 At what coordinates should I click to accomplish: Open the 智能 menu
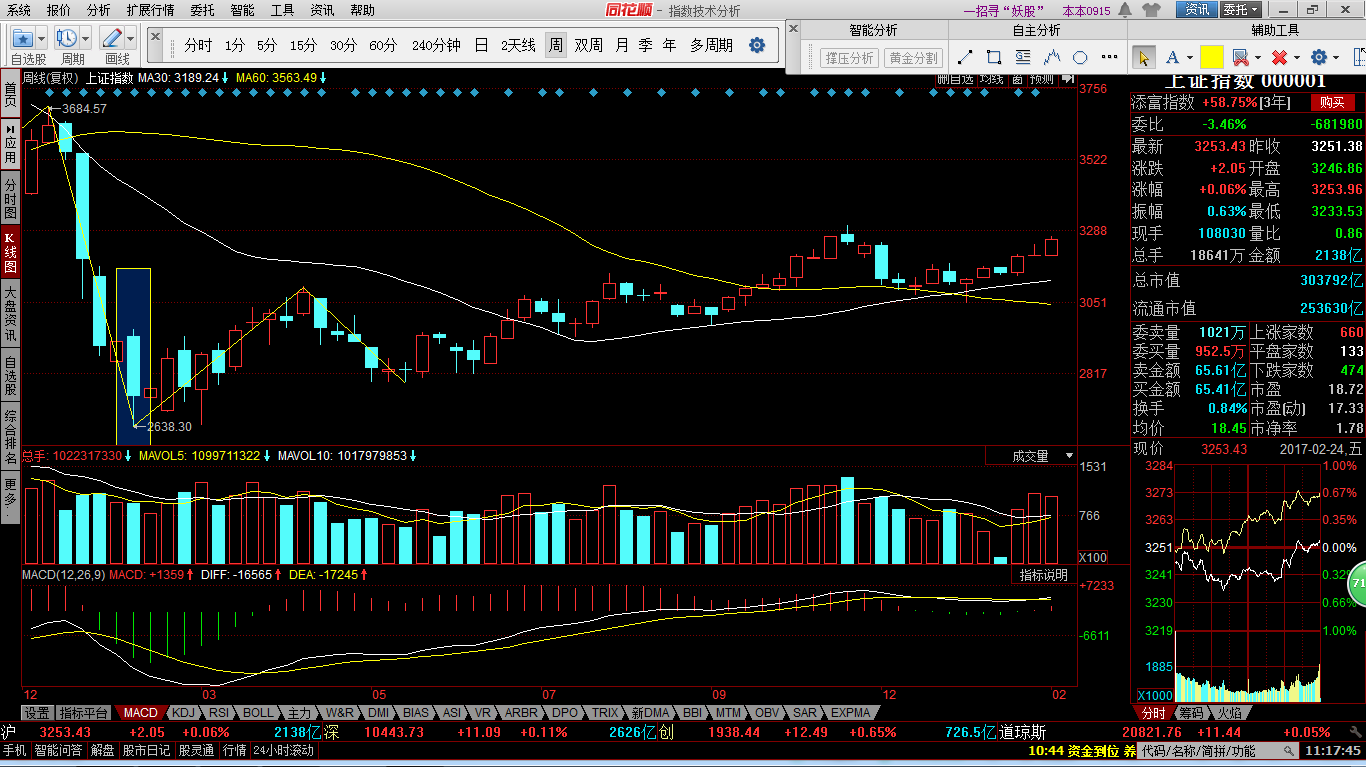point(242,10)
